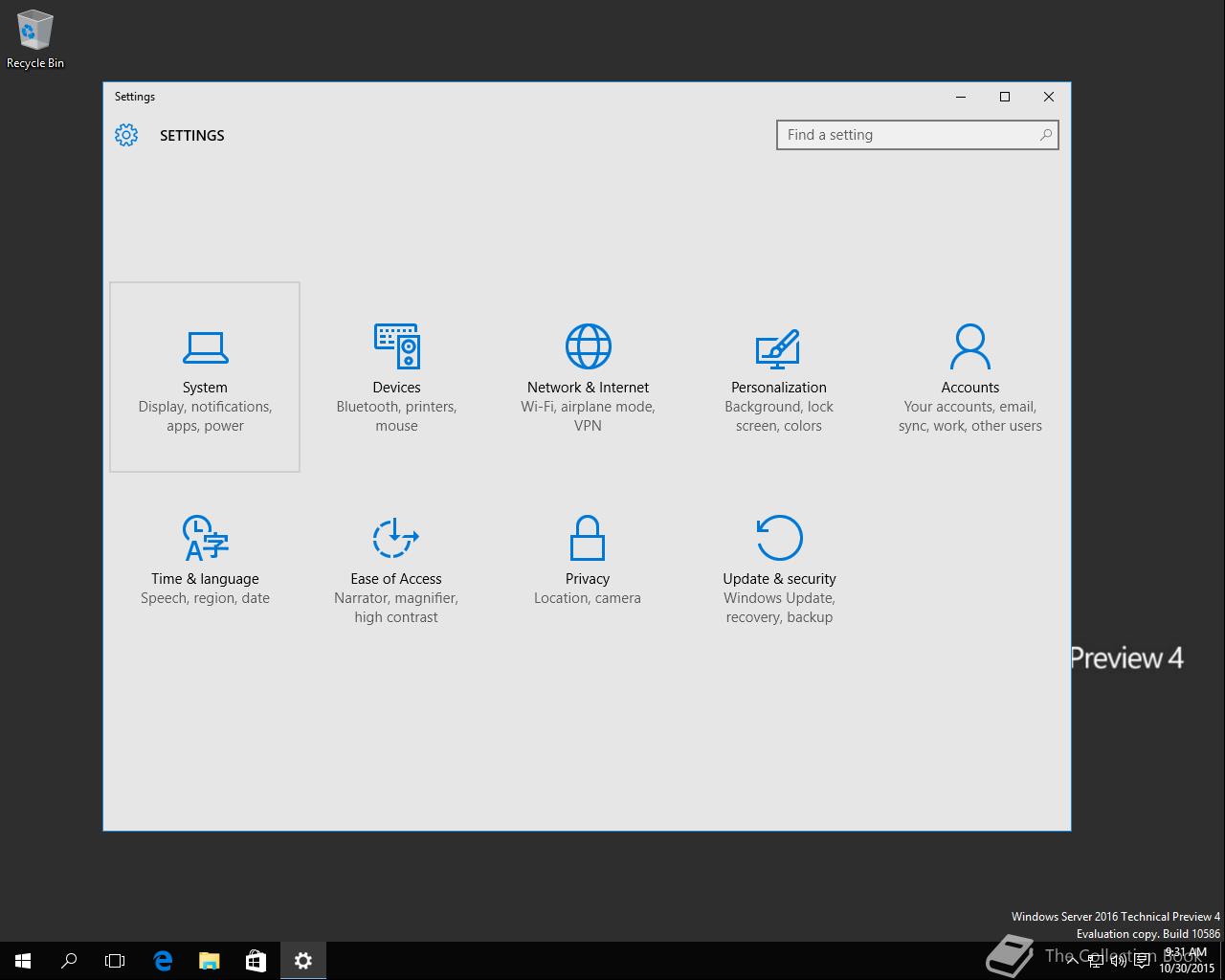Open the Recycle Bin on the desktop
Viewport: 1225px width, 980px height.
(35, 40)
